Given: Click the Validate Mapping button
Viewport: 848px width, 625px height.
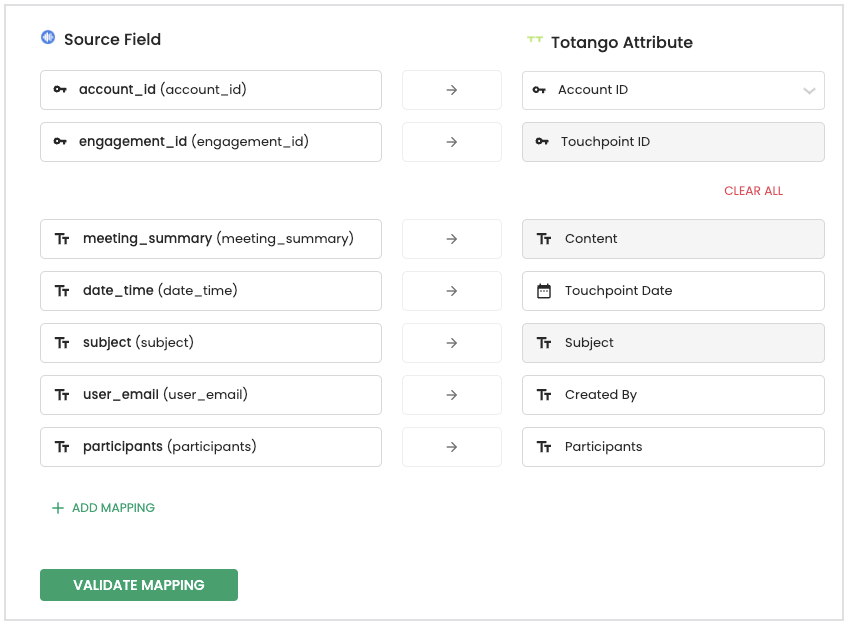Looking at the screenshot, I should point(139,585).
